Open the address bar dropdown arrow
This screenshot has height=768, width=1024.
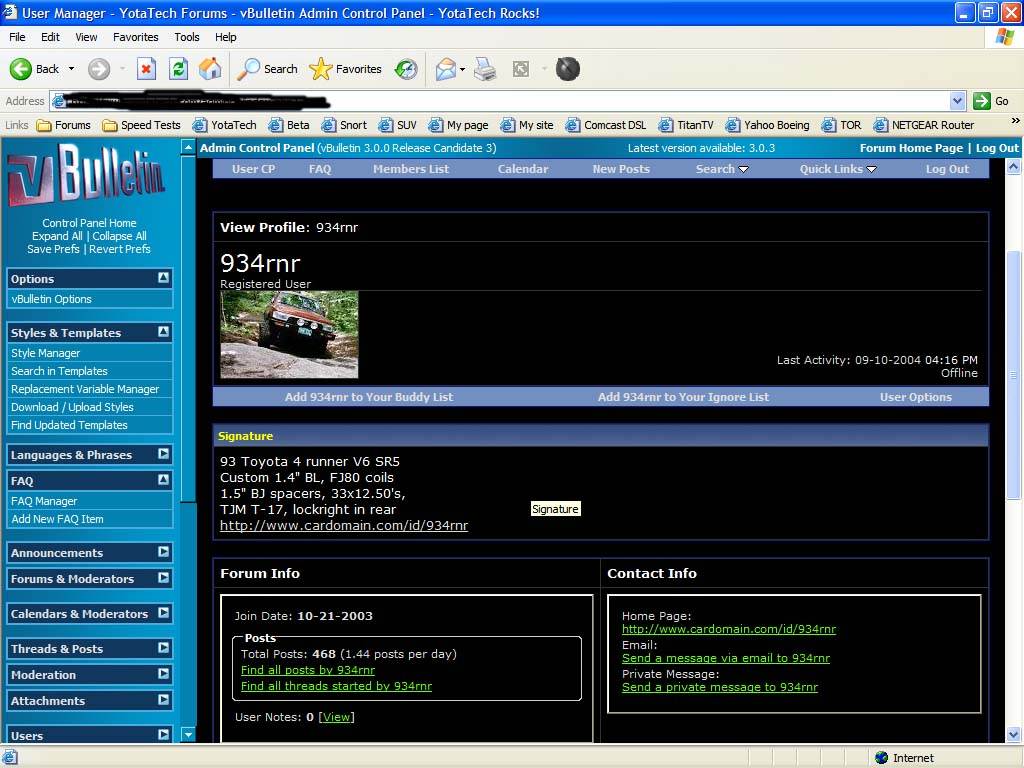(x=957, y=101)
